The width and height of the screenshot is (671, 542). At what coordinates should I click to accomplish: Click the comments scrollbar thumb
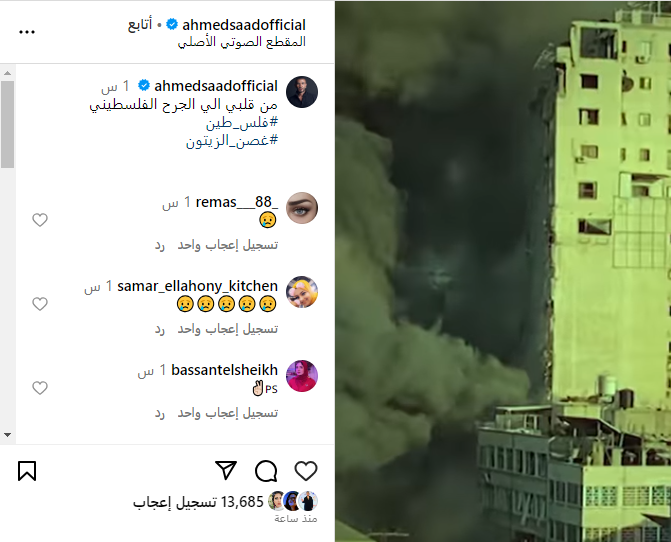tap(7, 124)
